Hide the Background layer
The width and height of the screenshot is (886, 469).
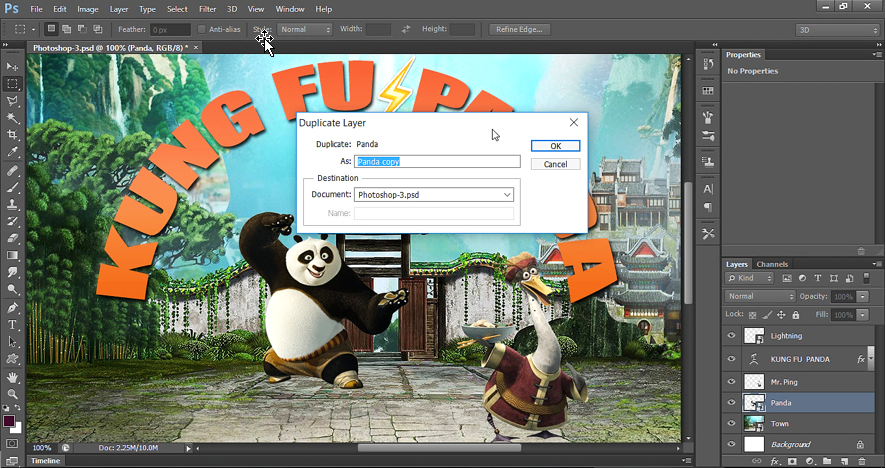click(x=731, y=444)
